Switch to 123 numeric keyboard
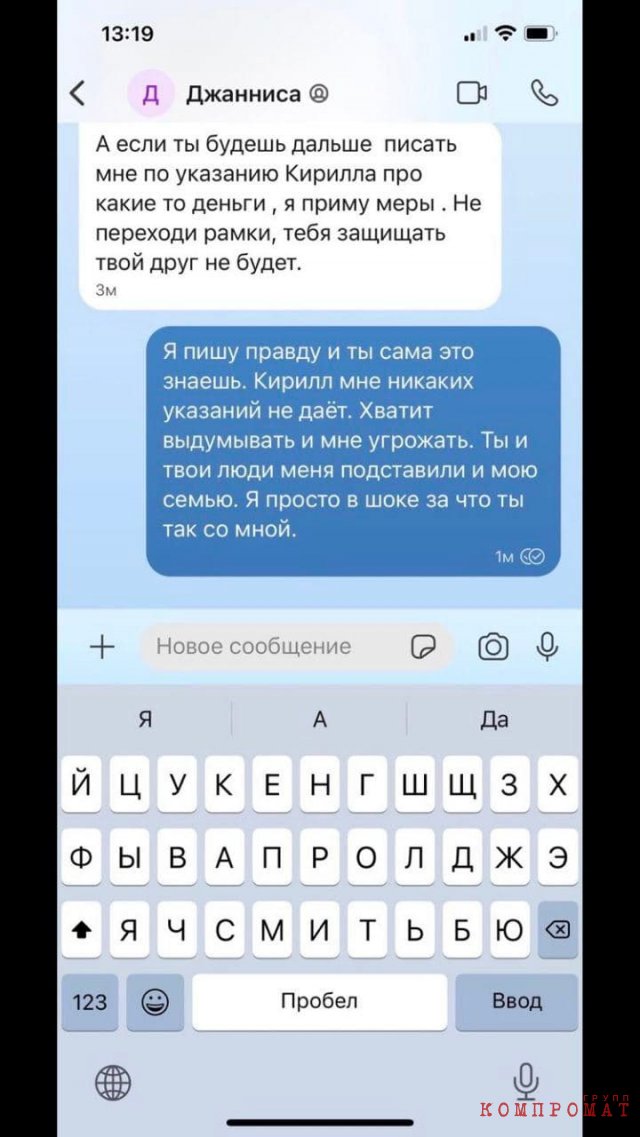 90,1002
